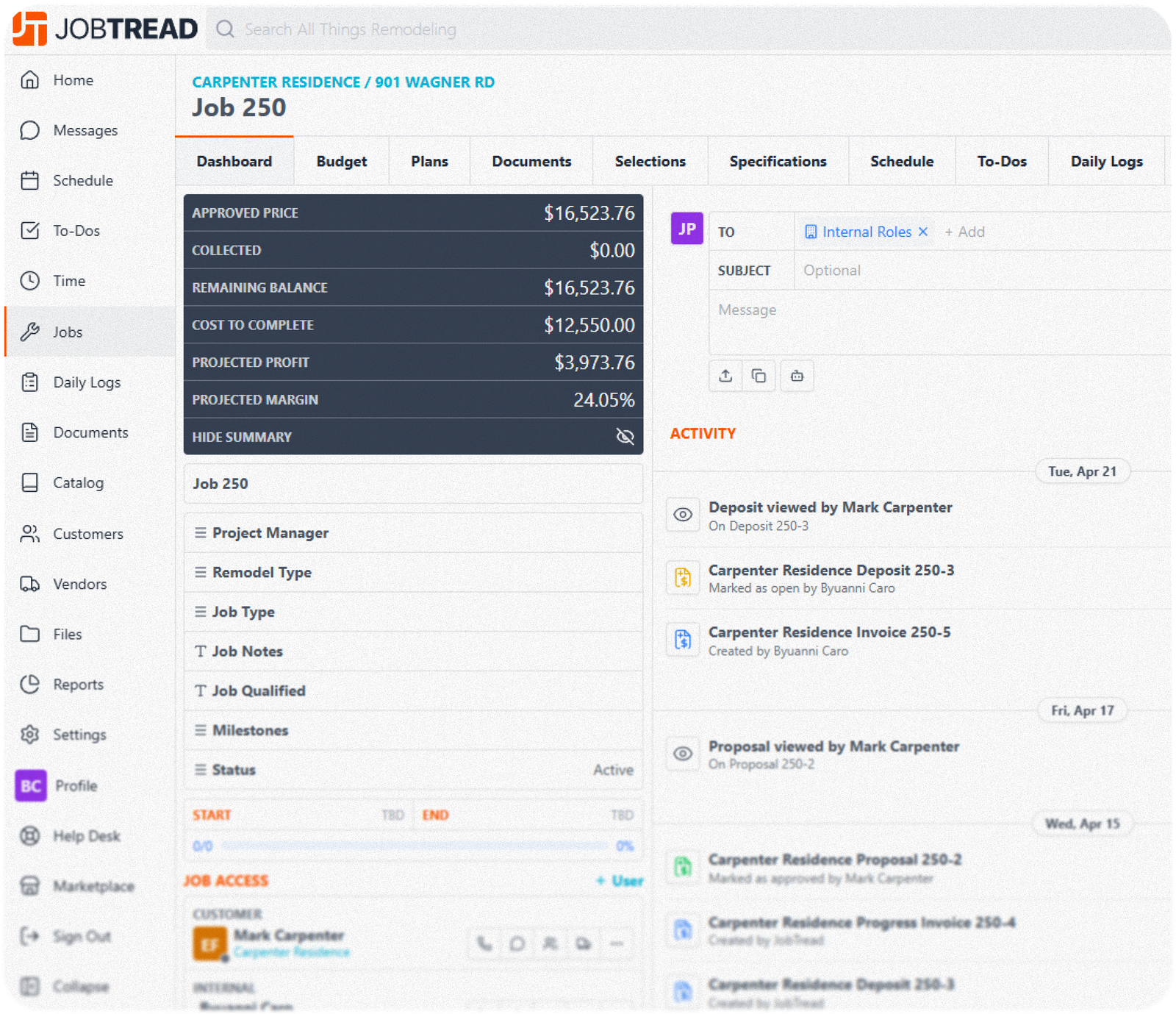Open the job Daily Logs tab
The image size is (1176, 1014).
click(x=1107, y=161)
